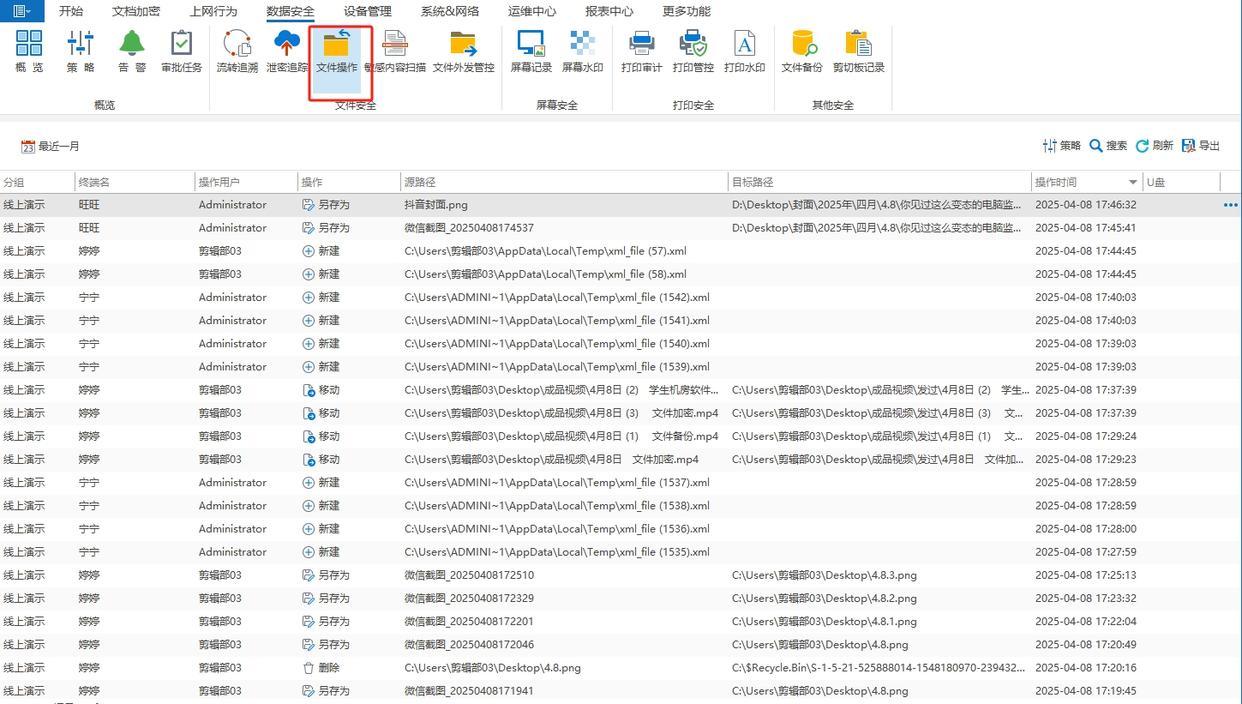Image resolution: width=1242 pixels, height=704 pixels.
Task: Switch to the 文档加密 tab
Action: pos(135,11)
